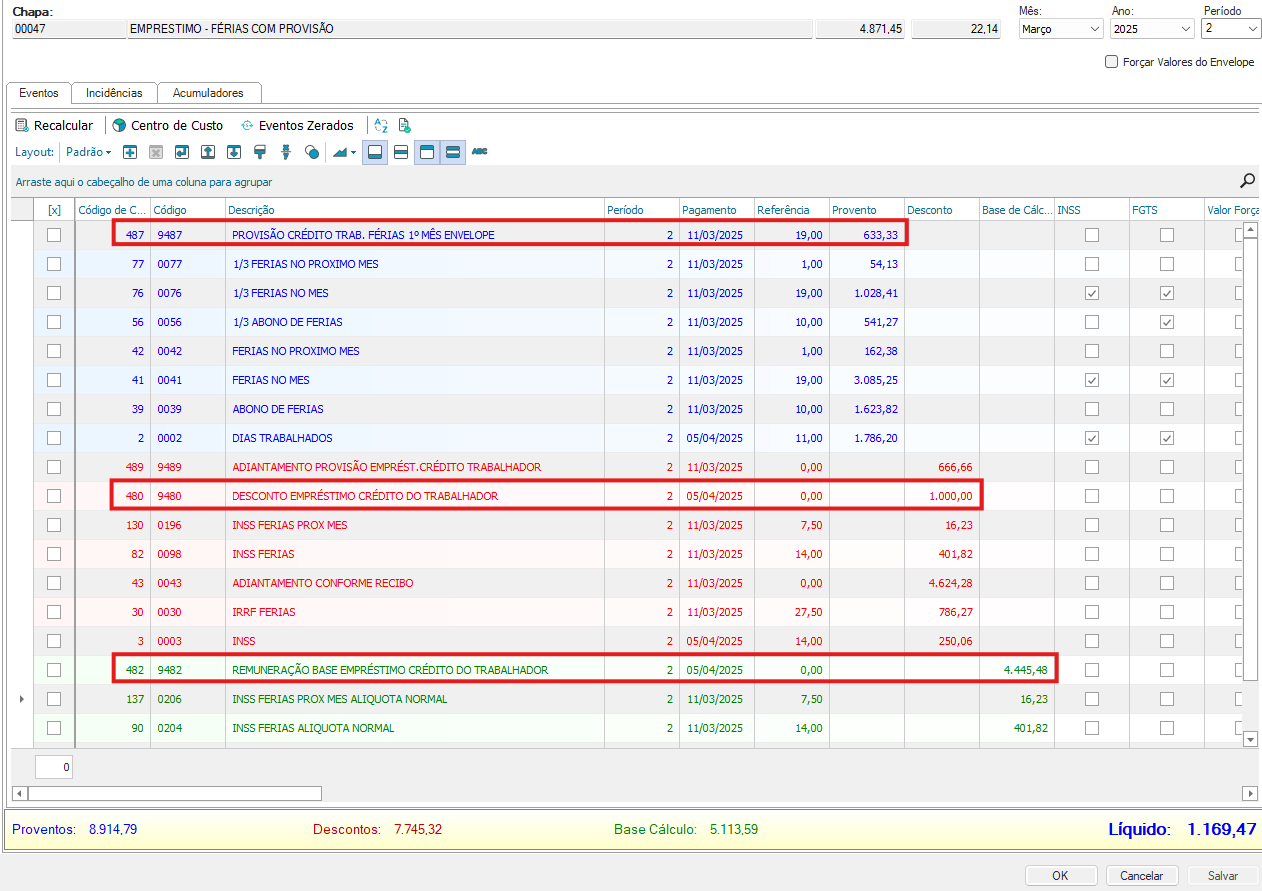
Task: Show Eventos Zerados
Action: (x=297, y=126)
